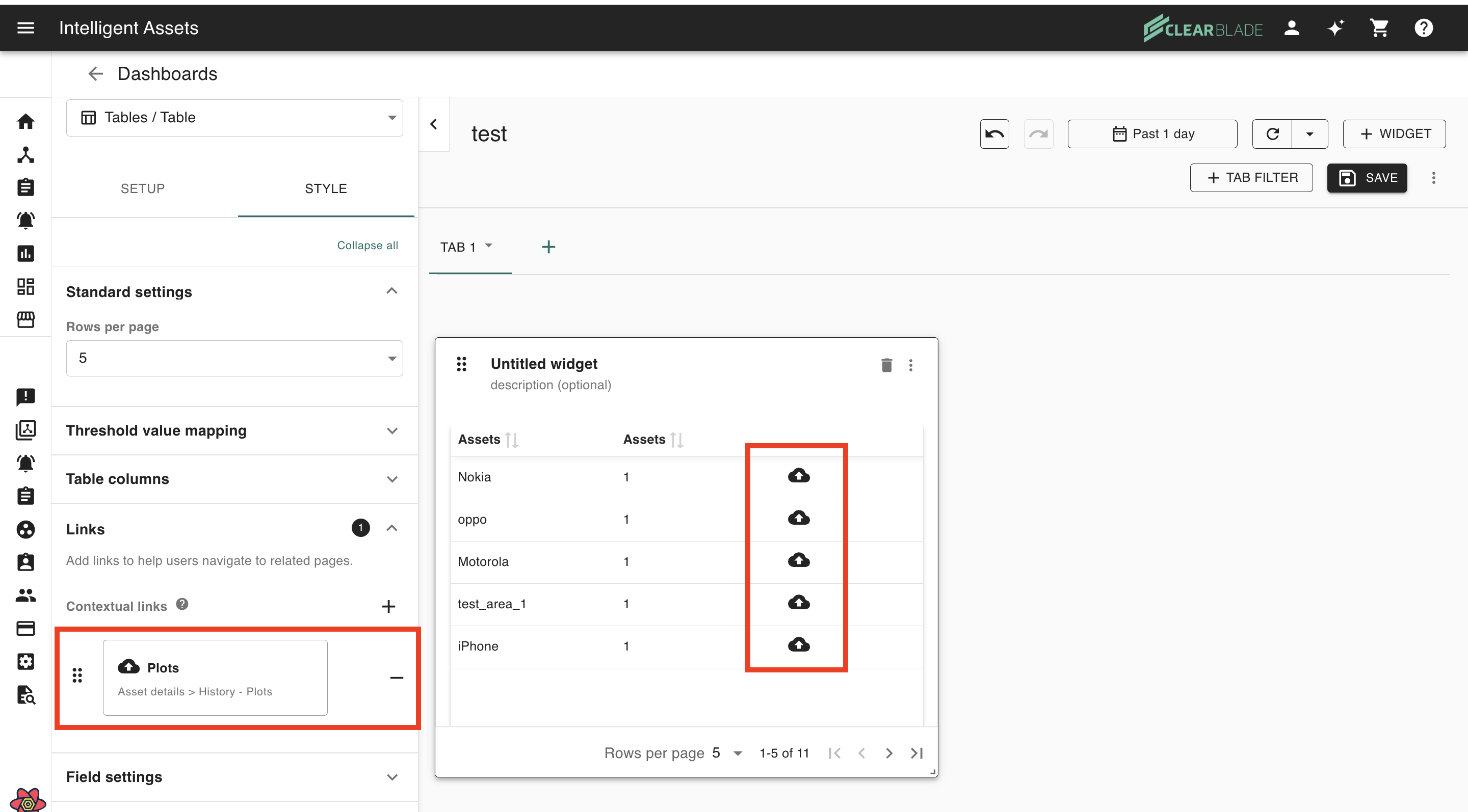Add a contextual link with plus icon
The image size is (1468, 812).
click(x=388, y=606)
